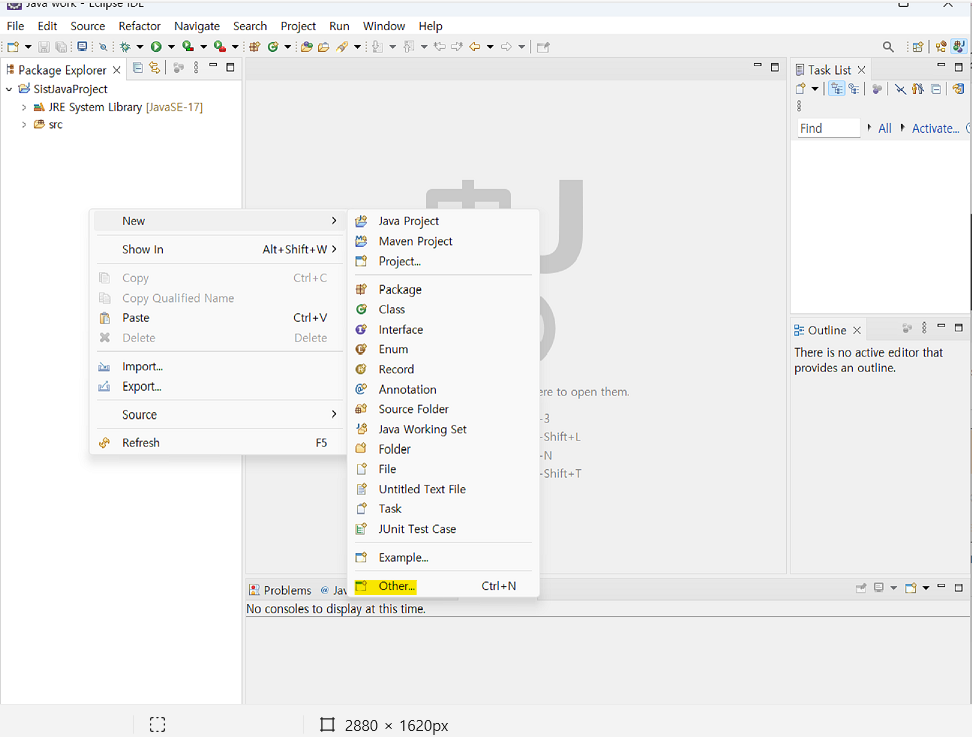Screen dimensions: 972x737
Task: Click Collapse All in Package Explorer
Action: click(x=138, y=68)
